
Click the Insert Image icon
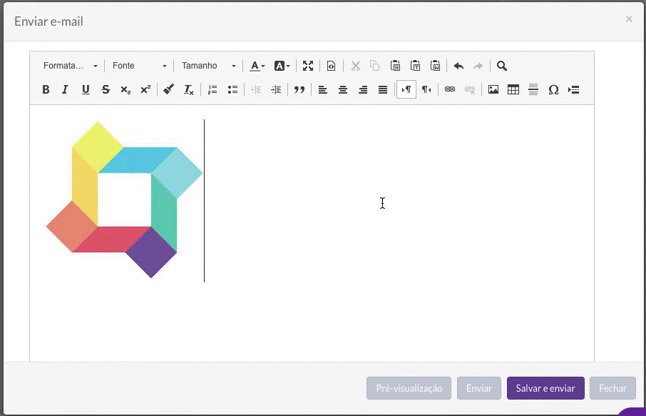pos(493,89)
